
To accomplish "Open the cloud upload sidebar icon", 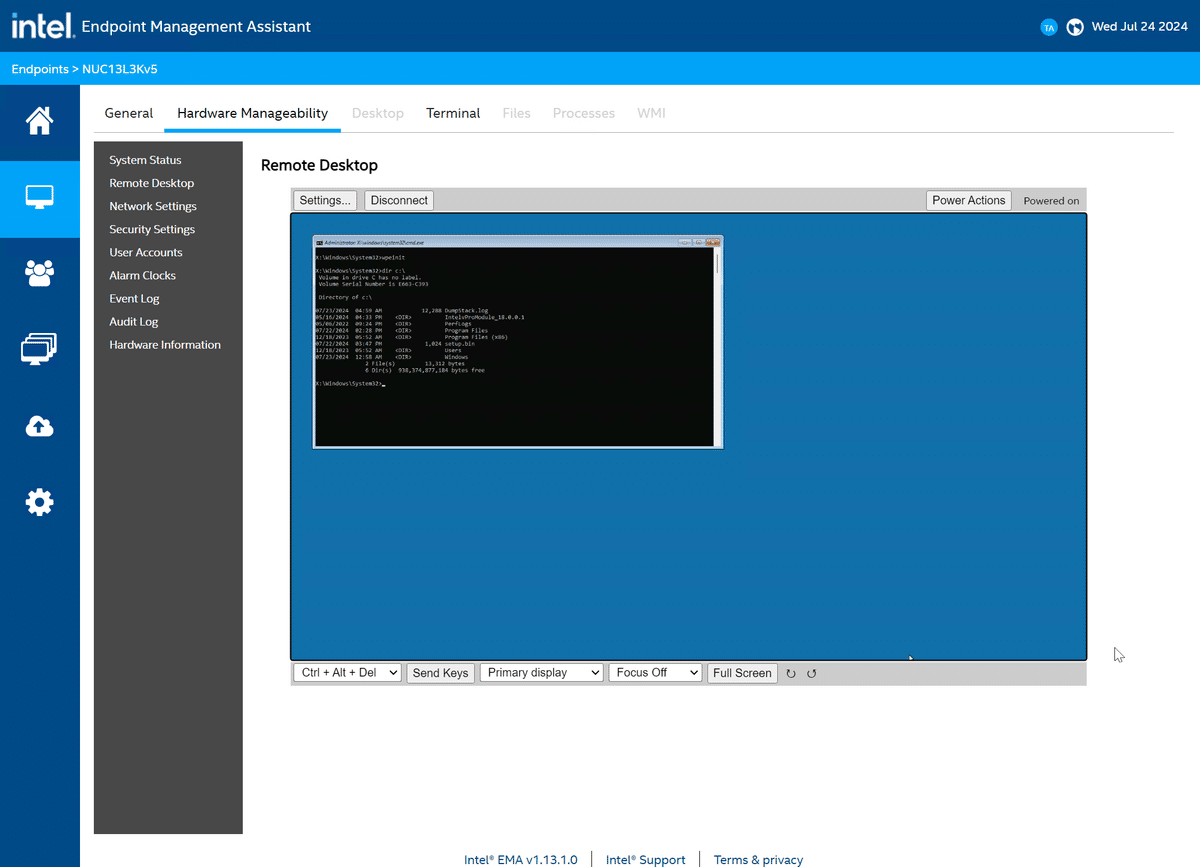I will pos(40,426).
